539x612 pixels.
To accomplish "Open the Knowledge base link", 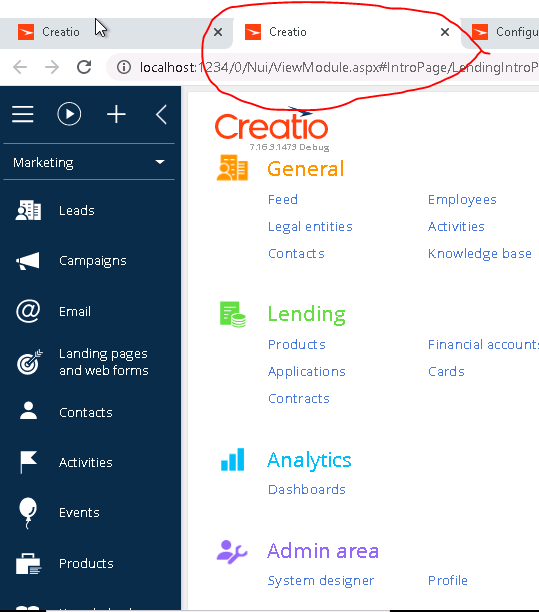I will click(480, 254).
